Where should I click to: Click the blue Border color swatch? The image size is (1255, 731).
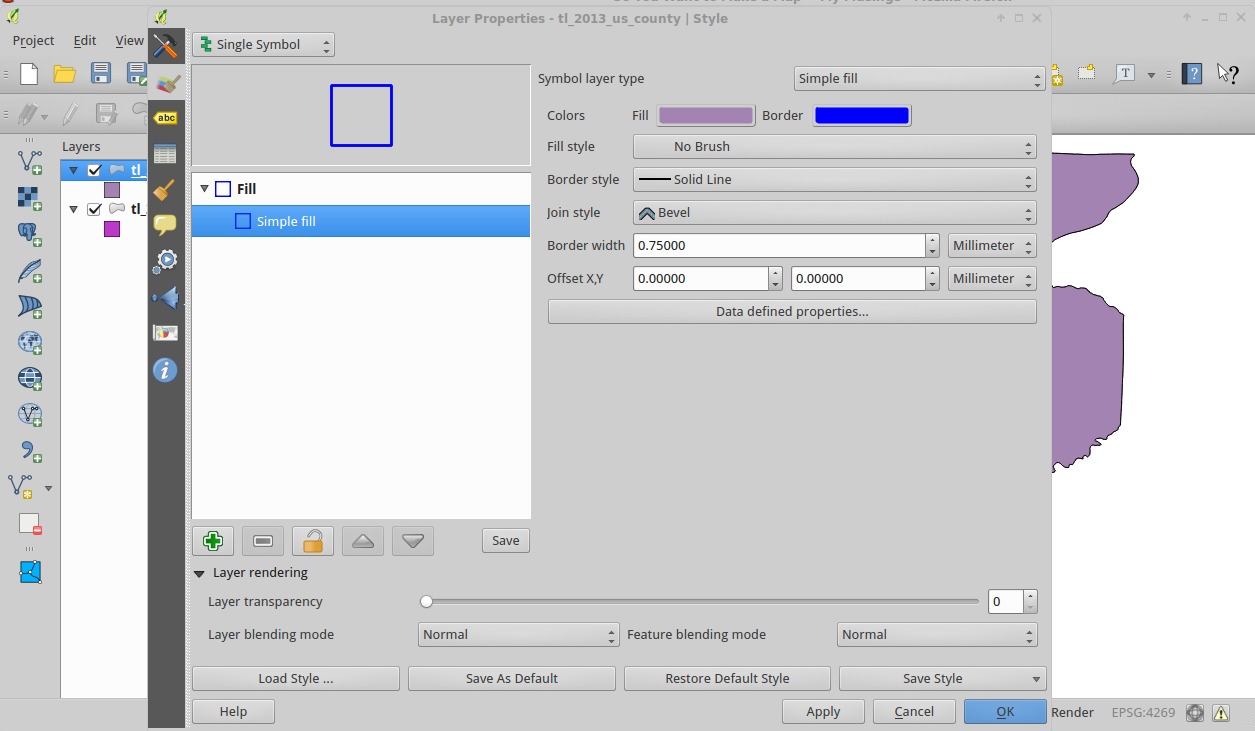click(x=861, y=116)
